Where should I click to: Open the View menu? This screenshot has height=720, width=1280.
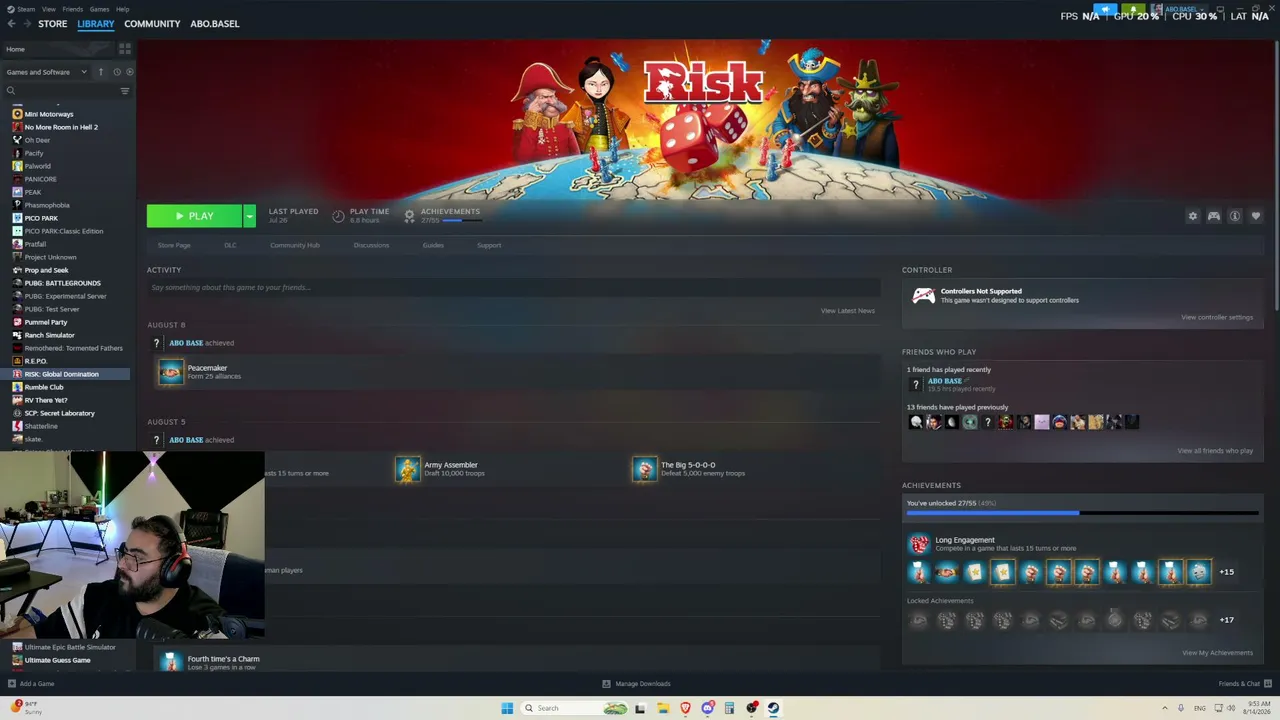(x=48, y=9)
